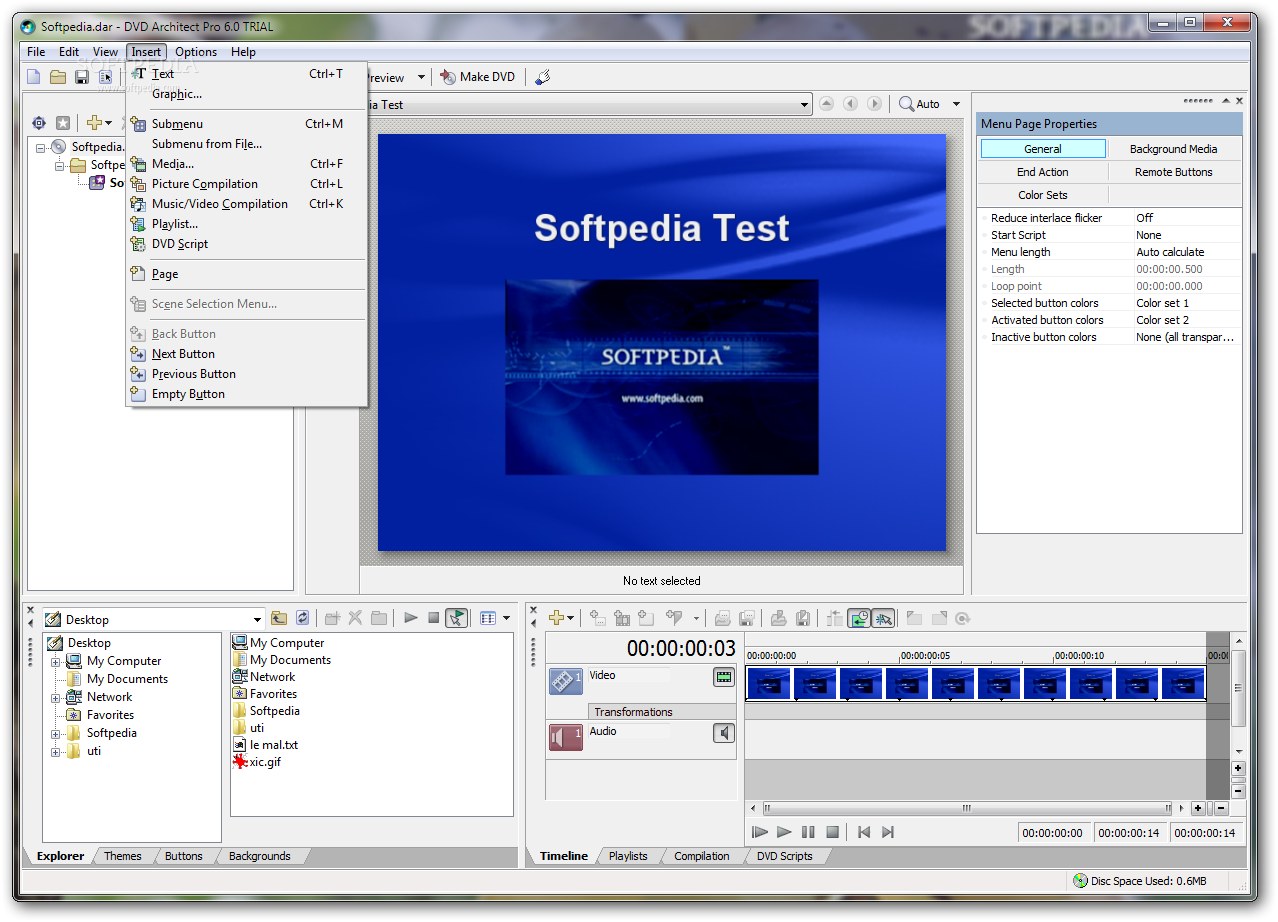This screenshot has width=1278, height=922.
Task: Toggle the highlighted sparkle-cursor button in timeline toolbar
Action: (x=883, y=619)
